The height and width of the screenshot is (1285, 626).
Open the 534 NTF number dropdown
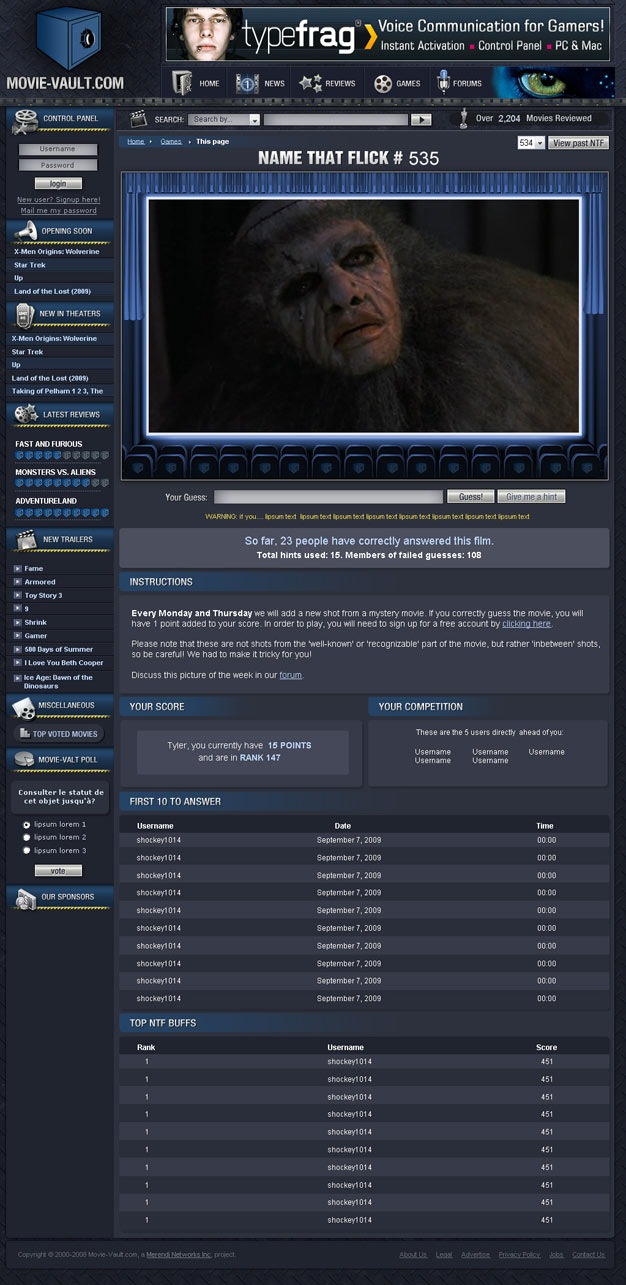point(531,143)
